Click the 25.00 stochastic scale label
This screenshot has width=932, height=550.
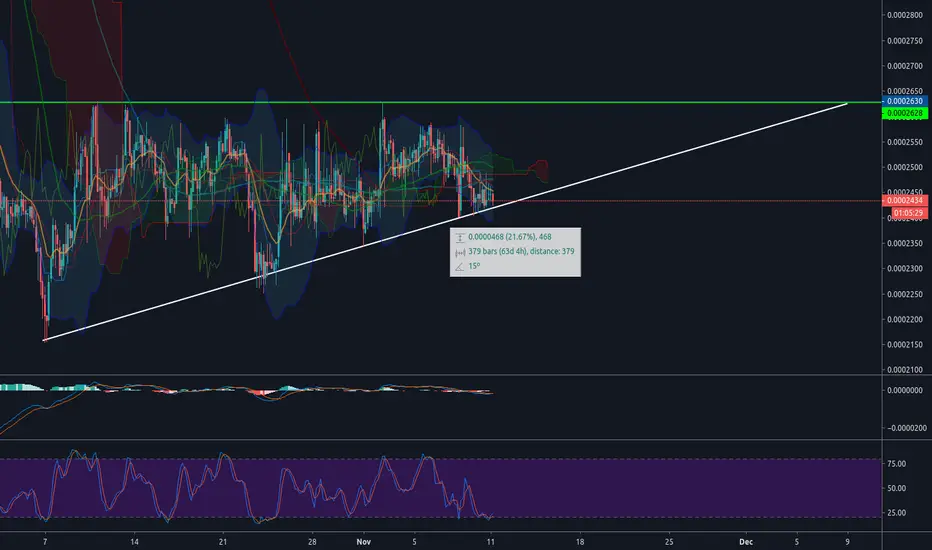[x=896, y=513]
